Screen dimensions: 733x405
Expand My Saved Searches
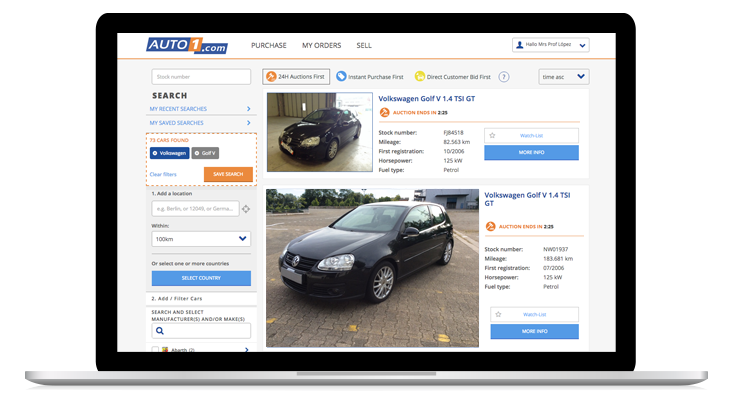(x=201, y=123)
